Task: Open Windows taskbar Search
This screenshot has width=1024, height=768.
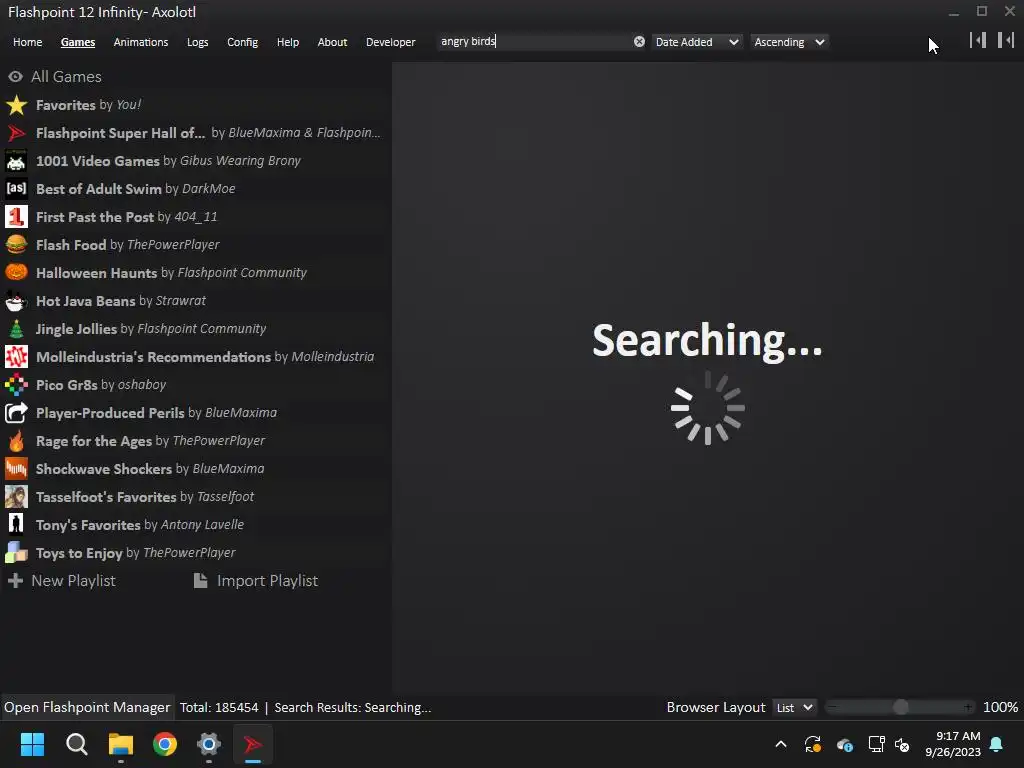Action: 76,744
